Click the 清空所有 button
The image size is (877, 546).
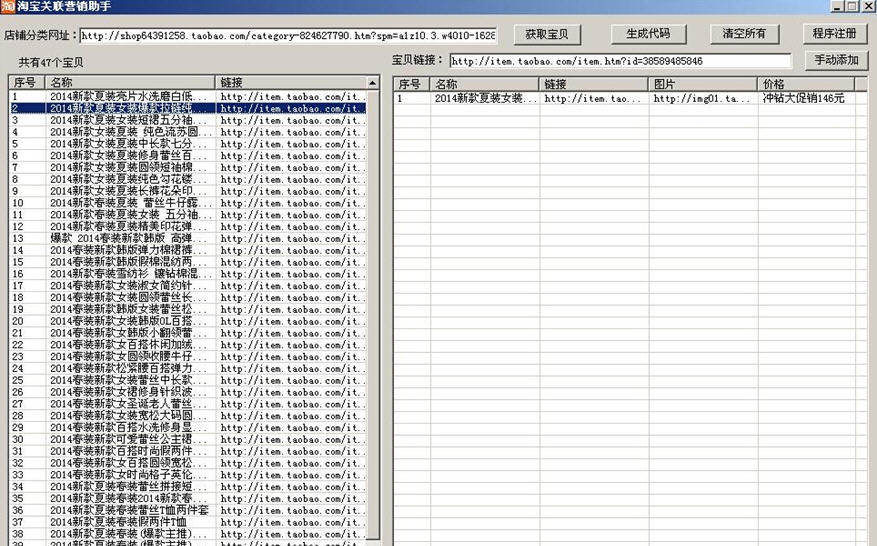743,34
